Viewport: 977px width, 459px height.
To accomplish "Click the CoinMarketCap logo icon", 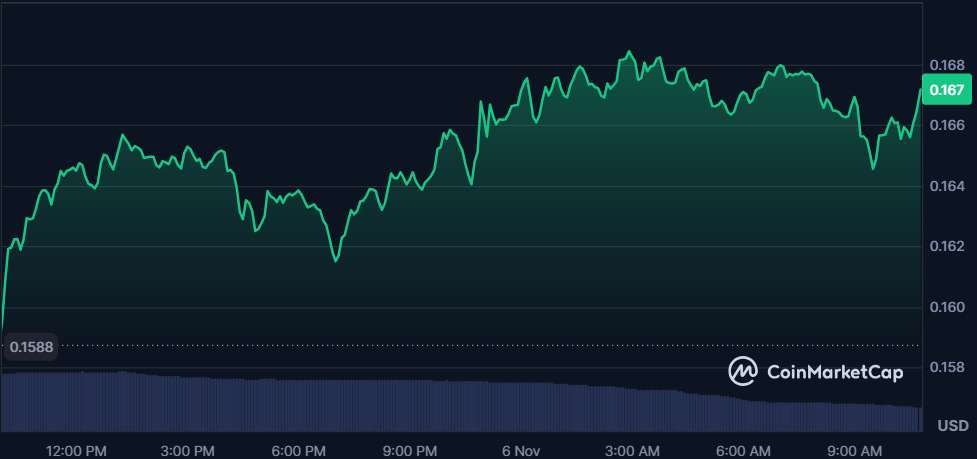I will 743,371.
